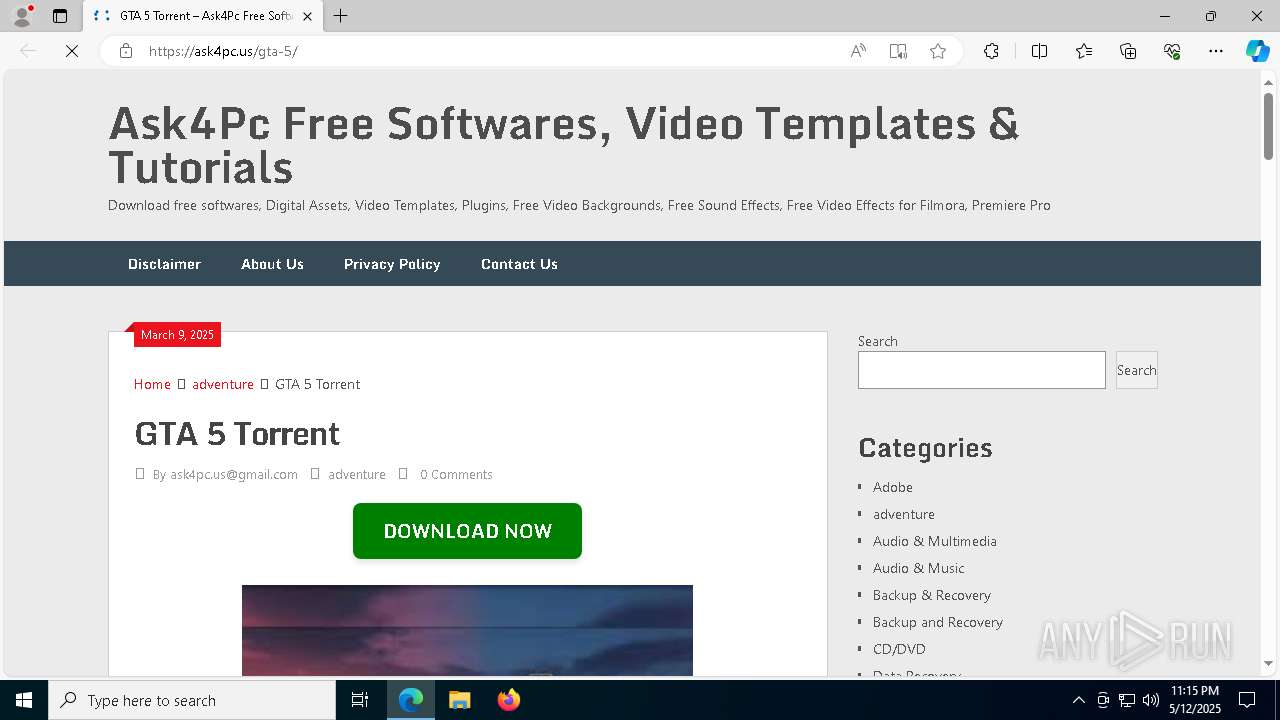This screenshot has height=720, width=1280.
Task: Open author ask4pc.us@gmail.com link
Action: (x=234, y=474)
